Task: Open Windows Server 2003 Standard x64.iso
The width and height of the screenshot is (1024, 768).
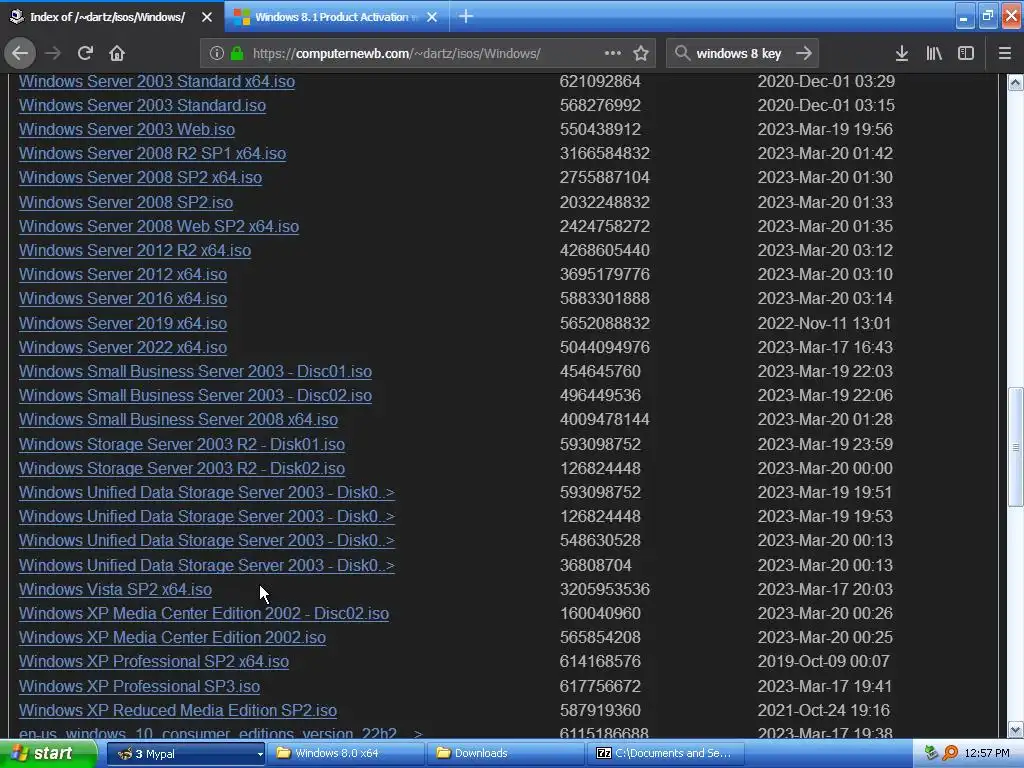Action: (x=157, y=82)
